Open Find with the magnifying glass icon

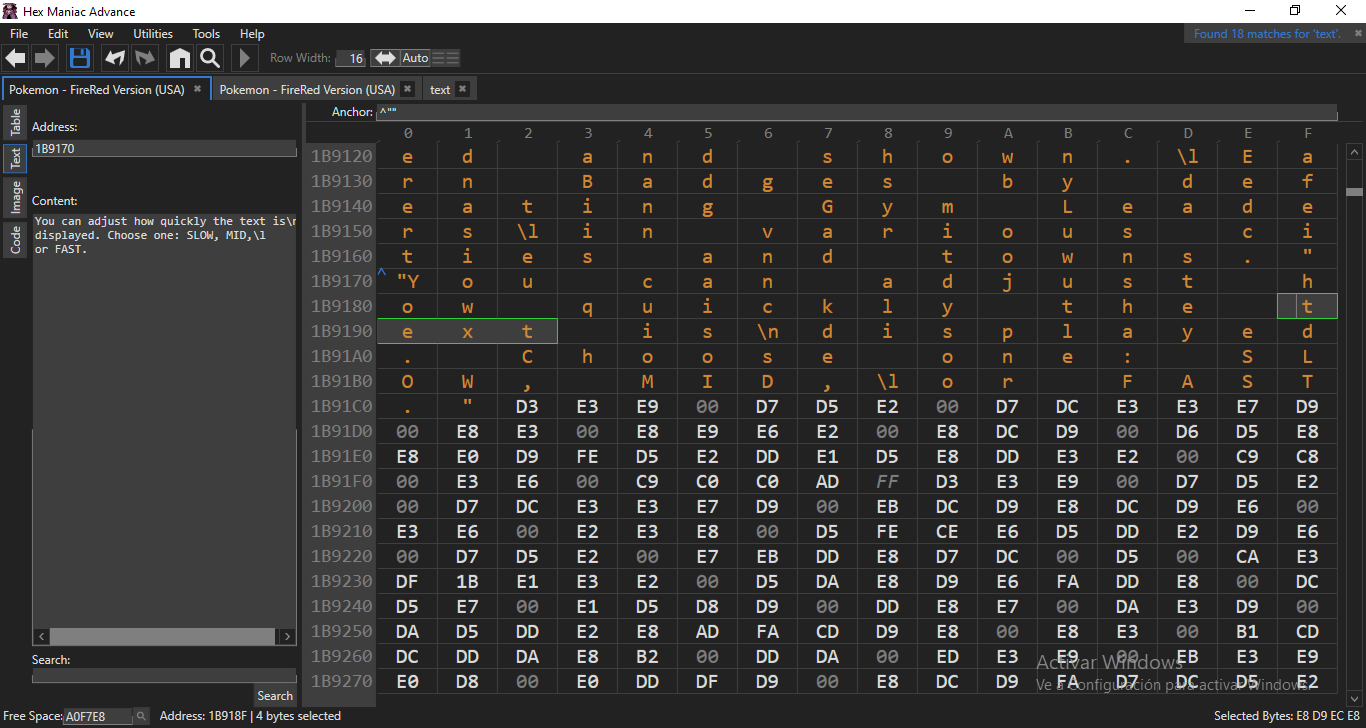tap(210, 58)
